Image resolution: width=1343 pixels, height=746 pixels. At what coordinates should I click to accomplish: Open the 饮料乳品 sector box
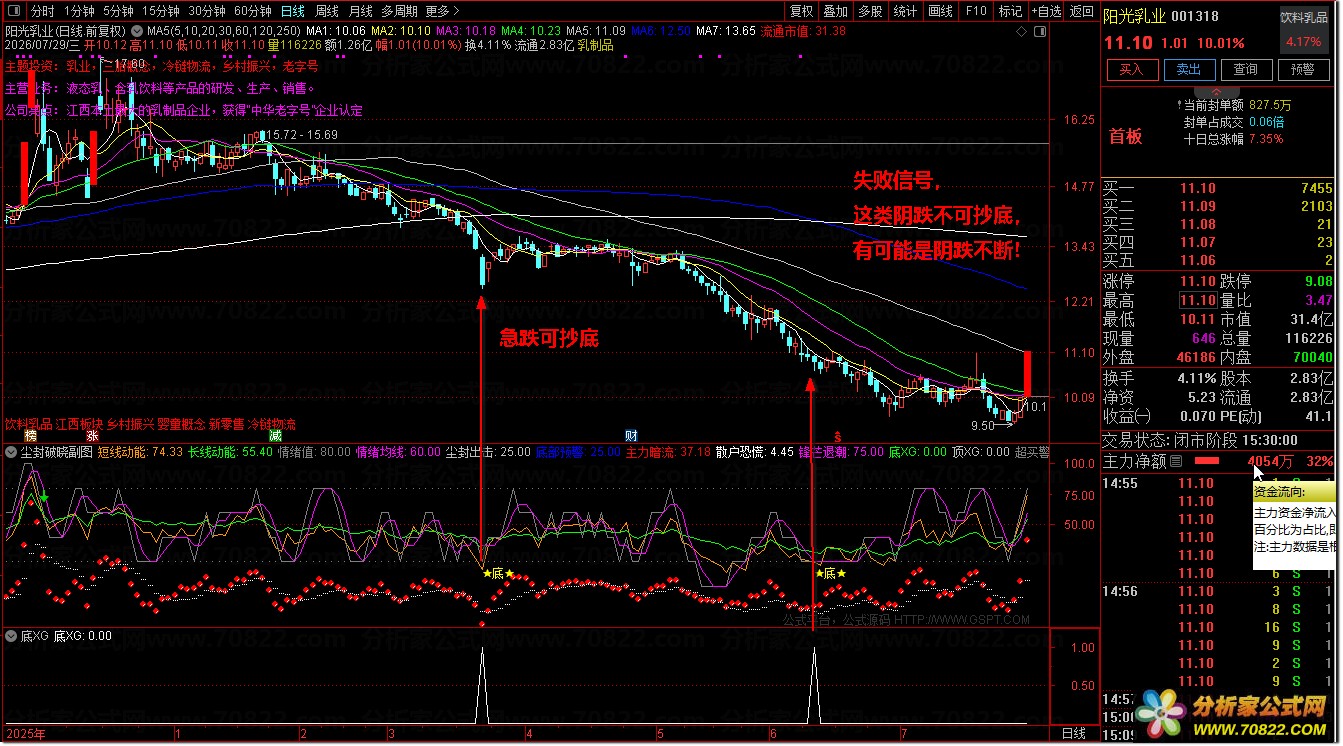tap(1303, 28)
